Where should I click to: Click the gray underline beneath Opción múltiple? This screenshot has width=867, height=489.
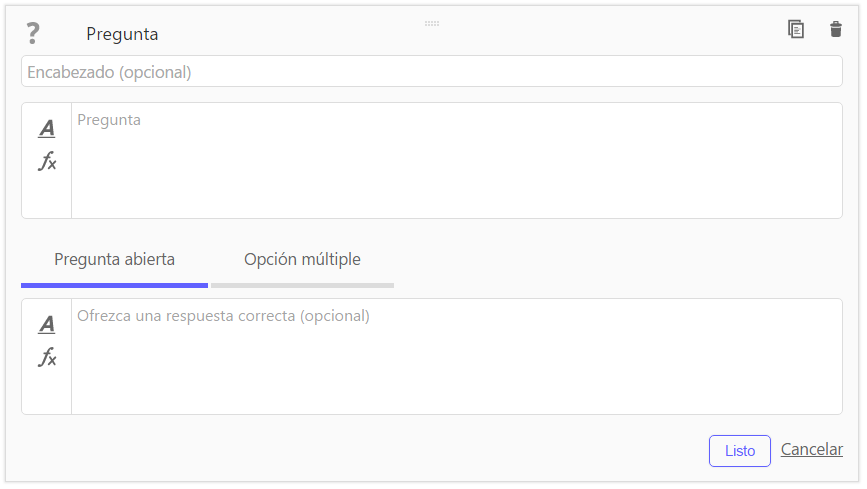click(302, 285)
